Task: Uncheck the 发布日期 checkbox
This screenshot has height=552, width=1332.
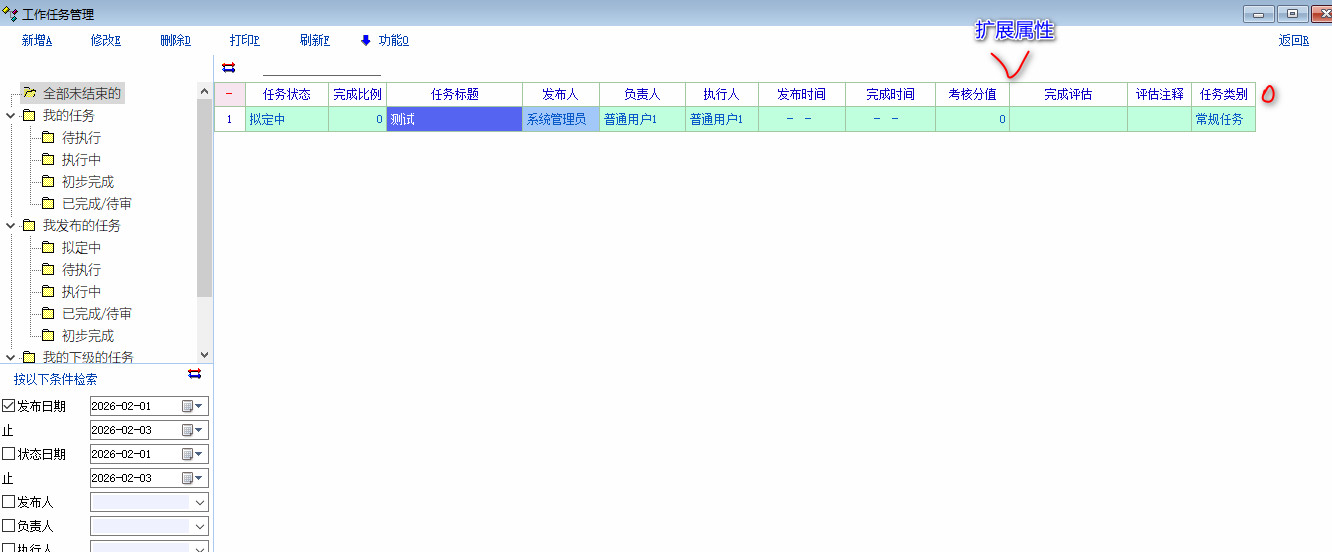Action: [9, 406]
